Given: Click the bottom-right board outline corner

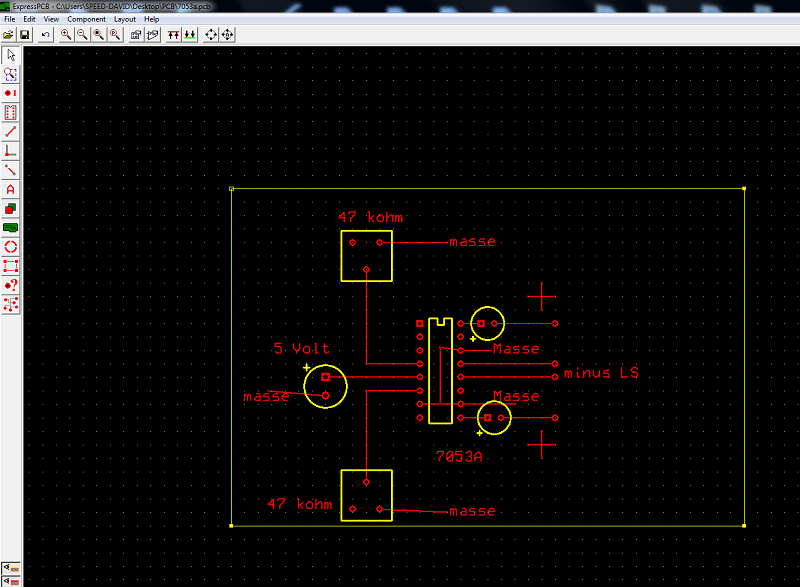Looking at the screenshot, I should (x=744, y=525).
